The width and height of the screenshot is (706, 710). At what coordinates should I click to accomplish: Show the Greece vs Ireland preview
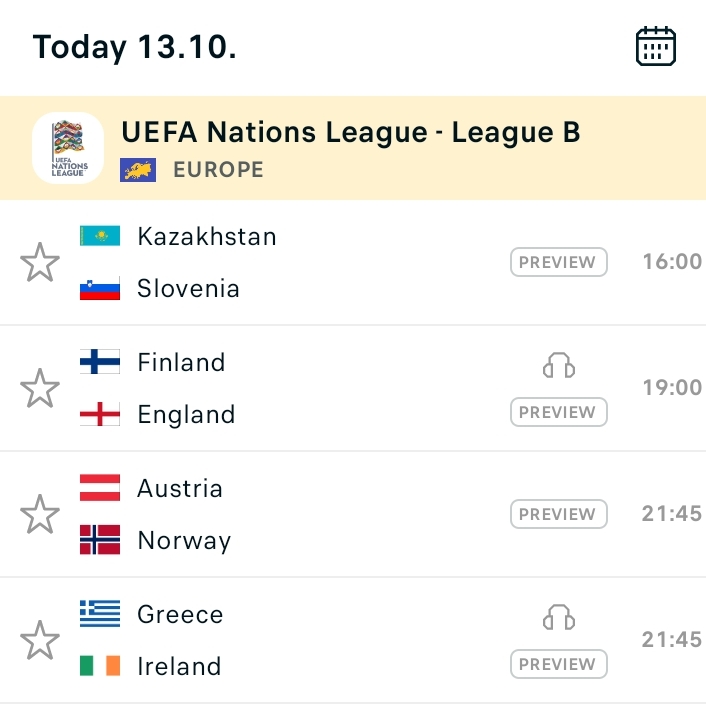(559, 664)
